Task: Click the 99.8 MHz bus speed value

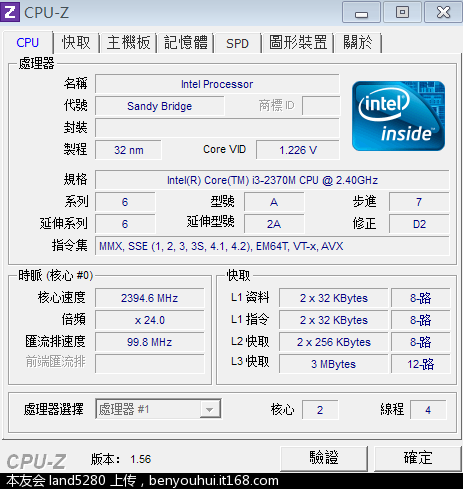Action: point(149,342)
